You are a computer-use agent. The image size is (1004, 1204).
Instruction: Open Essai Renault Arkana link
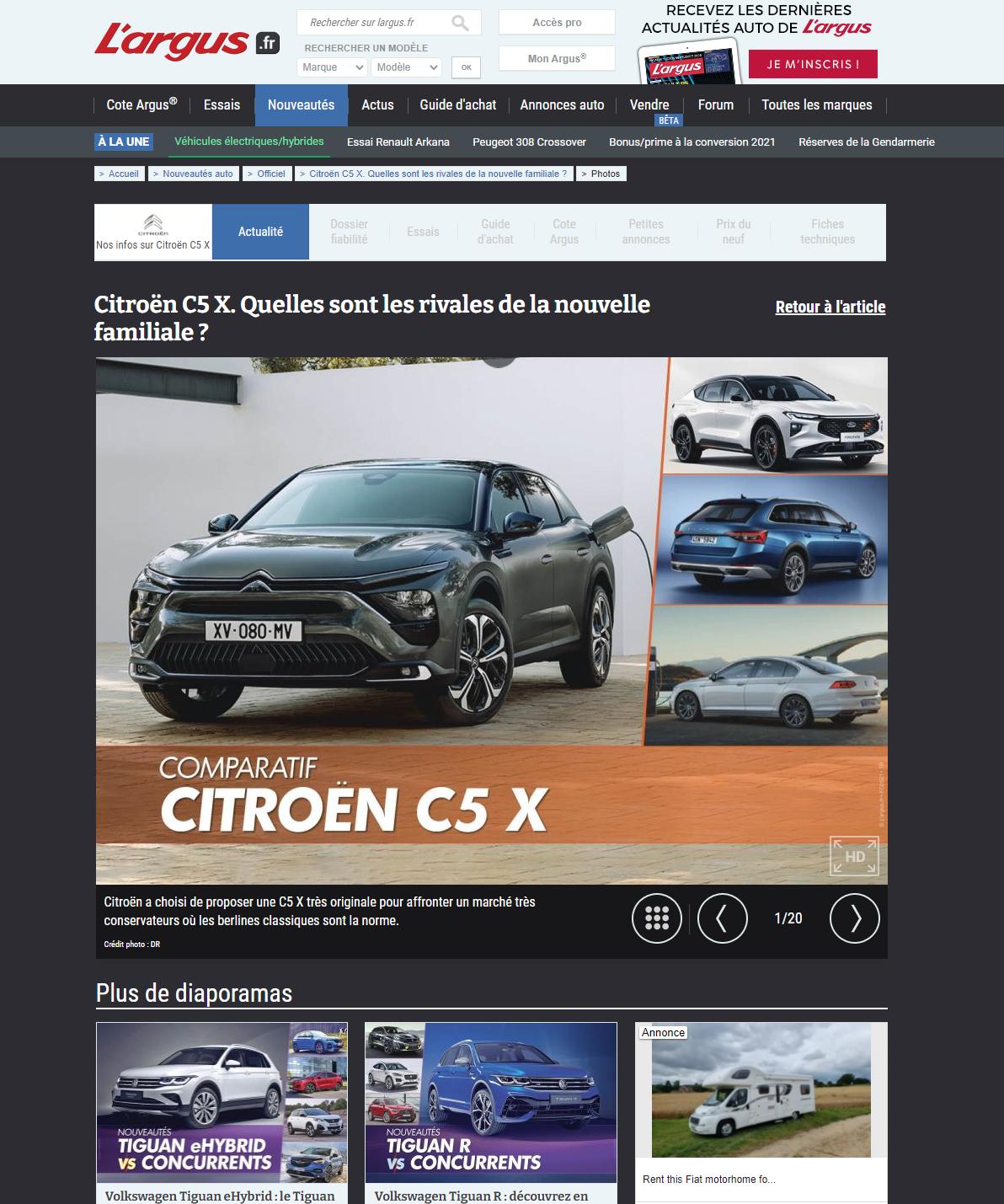[398, 142]
